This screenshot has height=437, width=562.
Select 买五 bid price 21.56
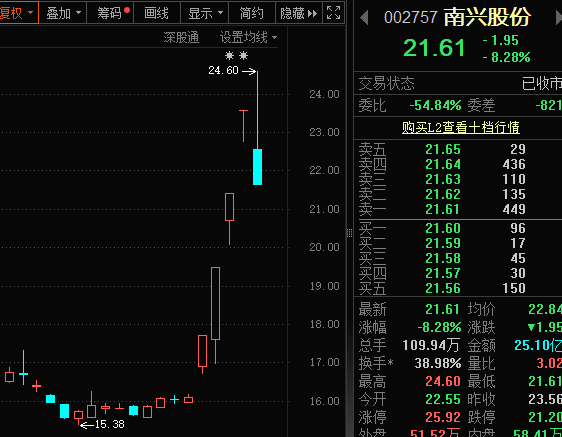pos(443,288)
